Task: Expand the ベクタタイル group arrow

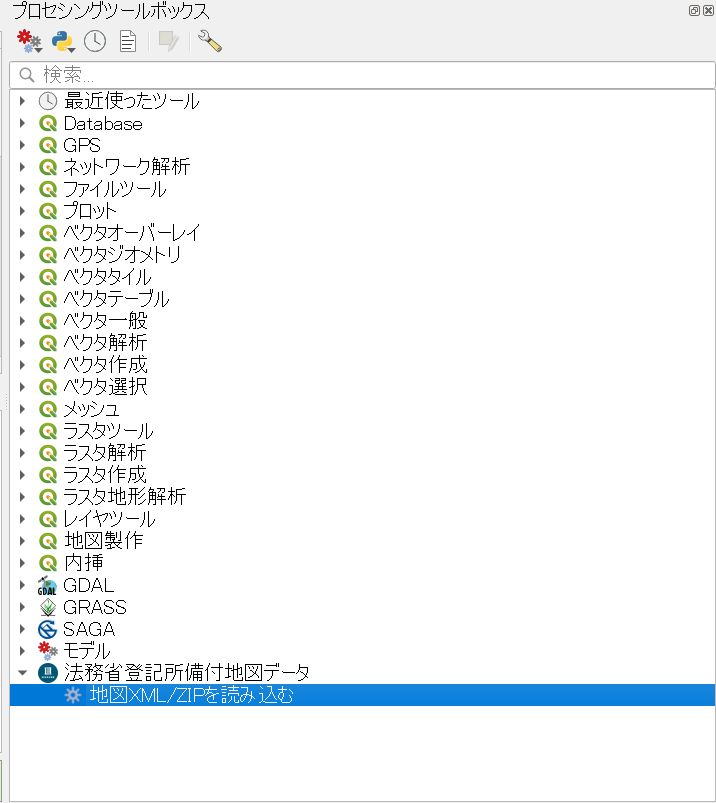Action: [22, 277]
